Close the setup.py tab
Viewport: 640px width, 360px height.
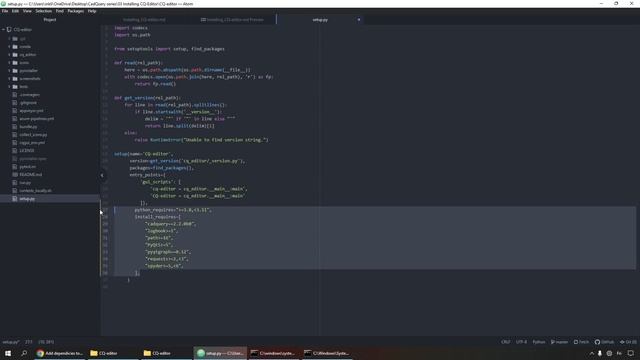(359, 20)
